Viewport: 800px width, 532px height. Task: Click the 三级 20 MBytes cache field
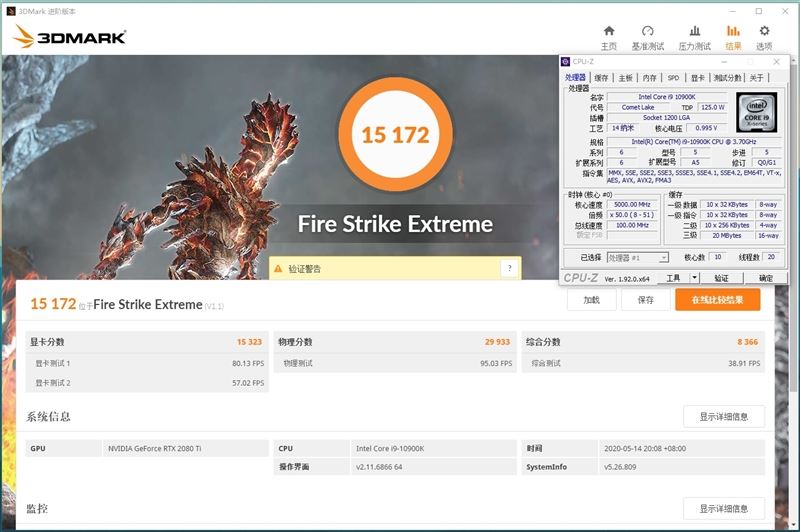point(727,235)
